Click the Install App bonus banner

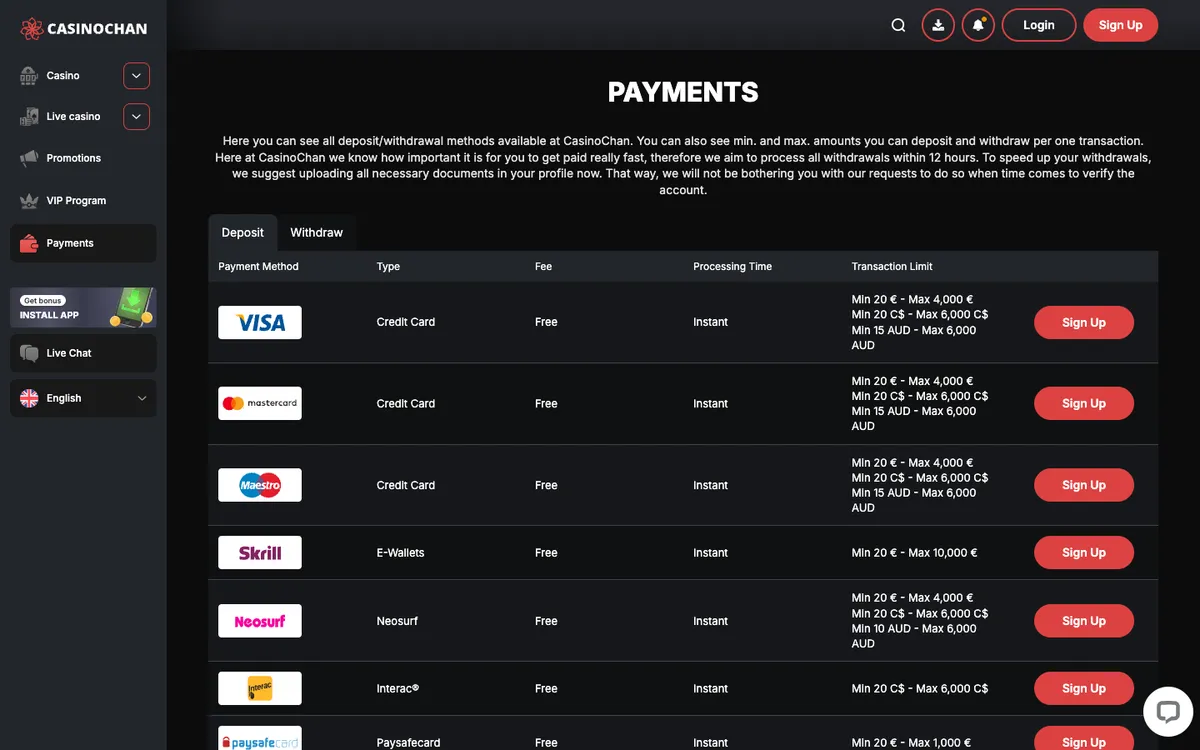coord(83,308)
